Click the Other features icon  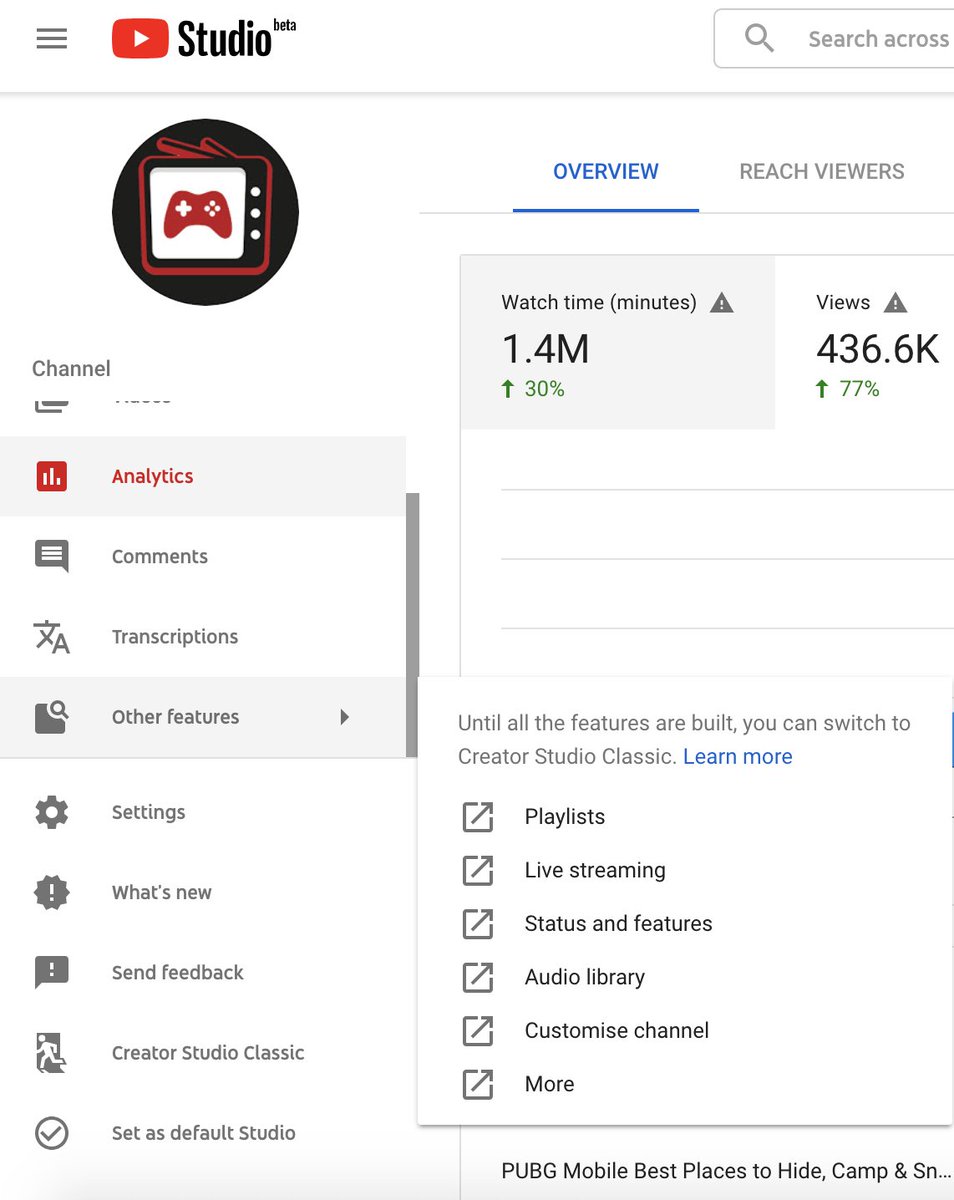tap(52, 717)
